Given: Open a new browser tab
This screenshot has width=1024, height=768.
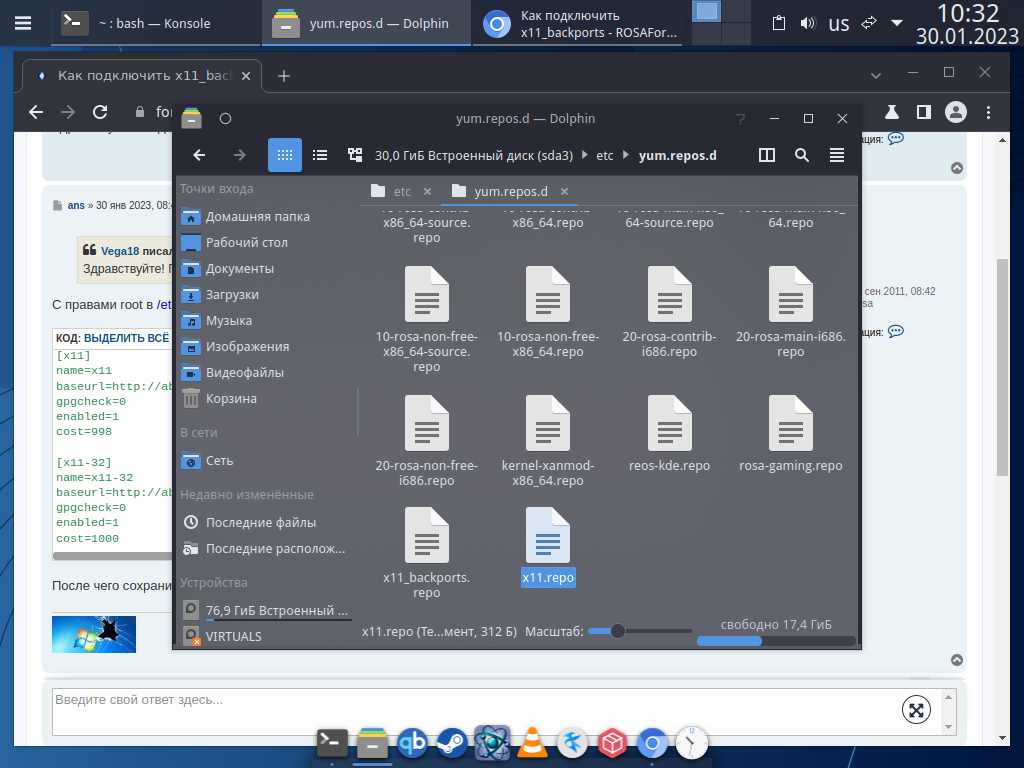Looking at the screenshot, I should pos(283,76).
